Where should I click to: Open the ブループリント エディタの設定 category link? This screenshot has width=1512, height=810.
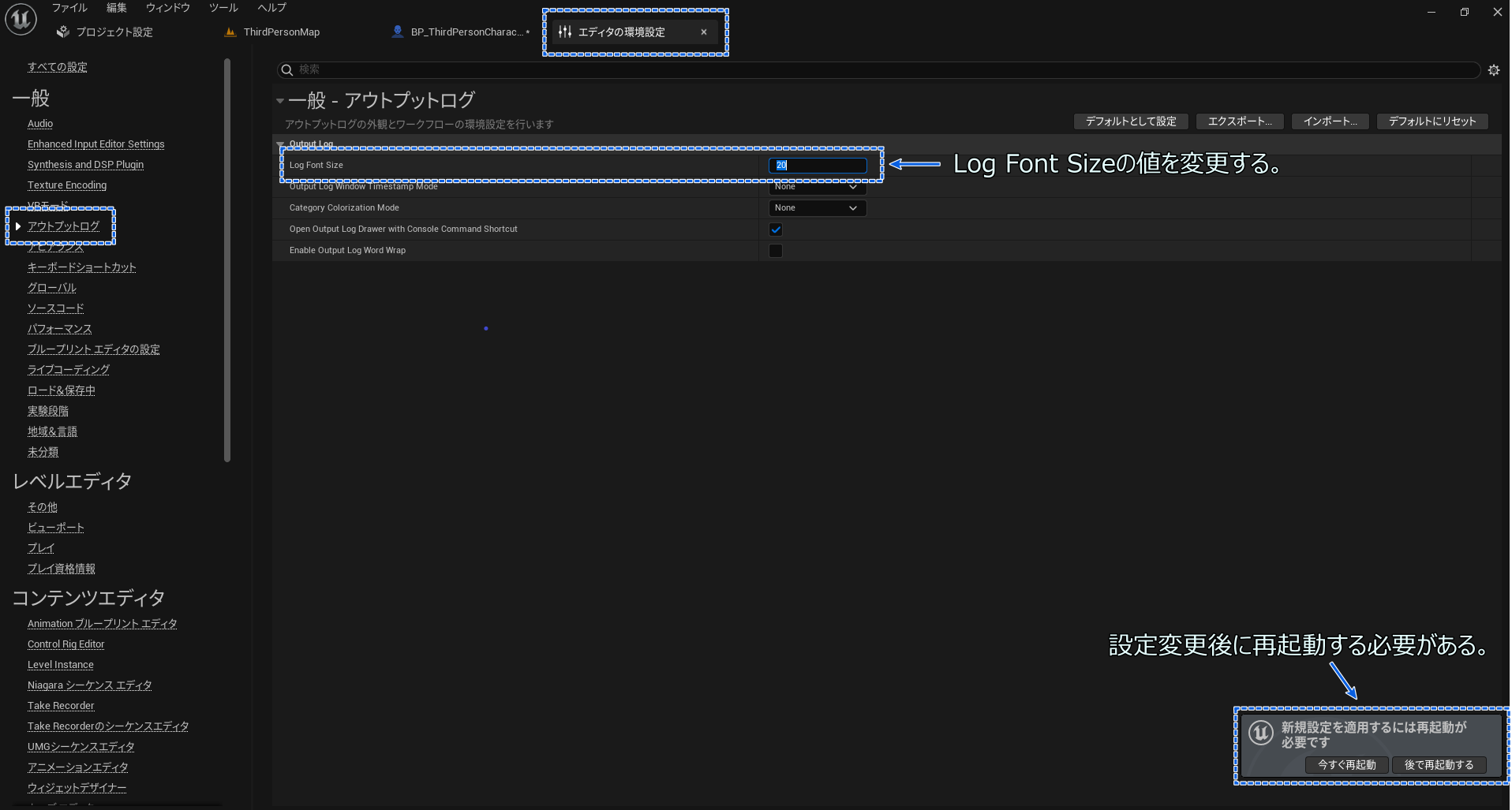[x=93, y=349]
